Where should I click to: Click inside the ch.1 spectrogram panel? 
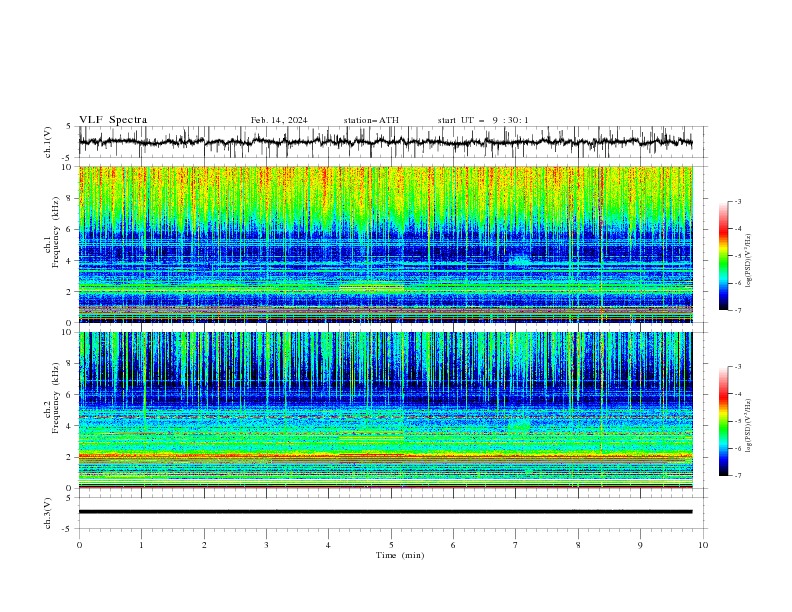point(385,244)
